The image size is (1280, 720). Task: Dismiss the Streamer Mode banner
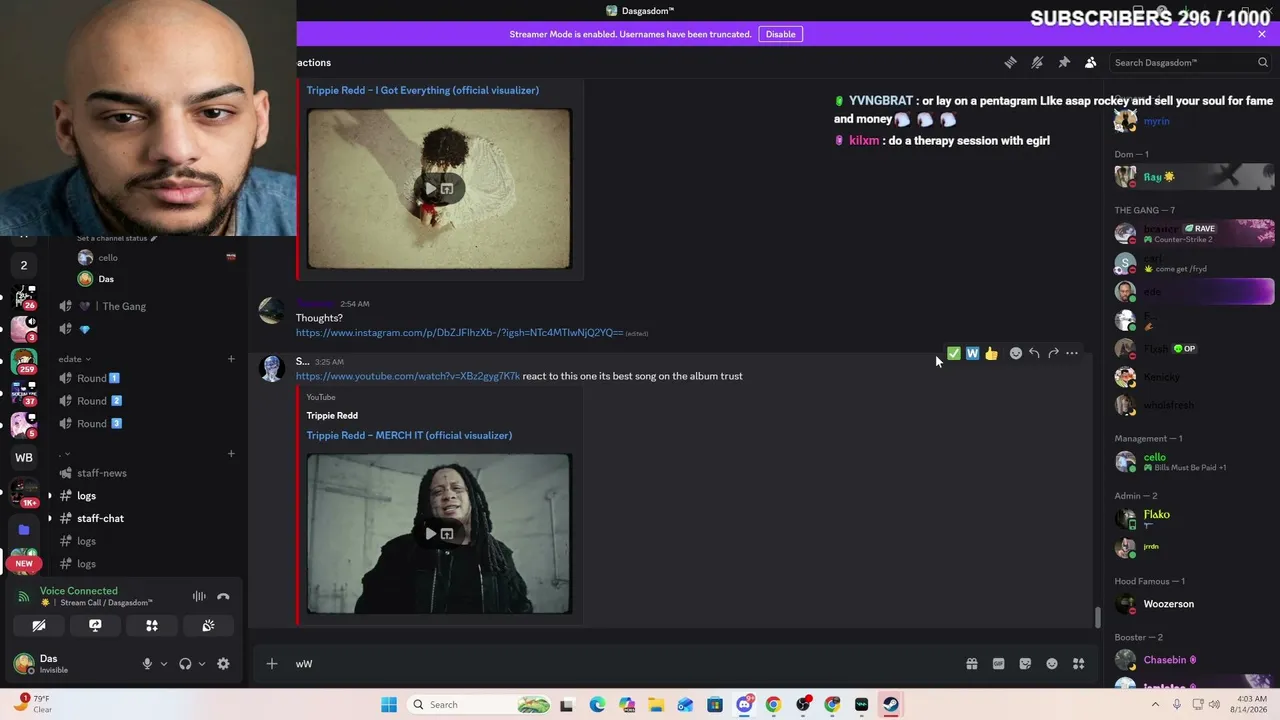[x=1262, y=34]
